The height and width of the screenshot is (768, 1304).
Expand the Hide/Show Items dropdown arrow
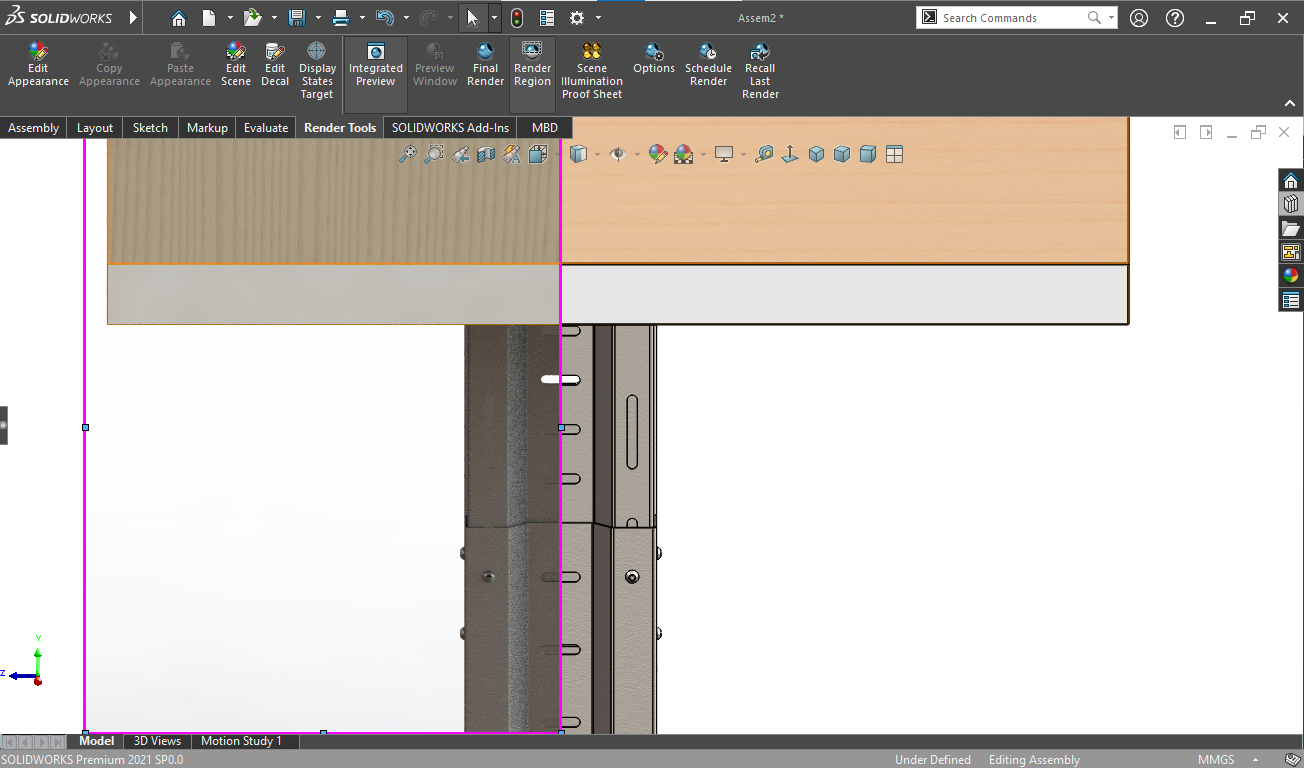click(x=637, y=154)
